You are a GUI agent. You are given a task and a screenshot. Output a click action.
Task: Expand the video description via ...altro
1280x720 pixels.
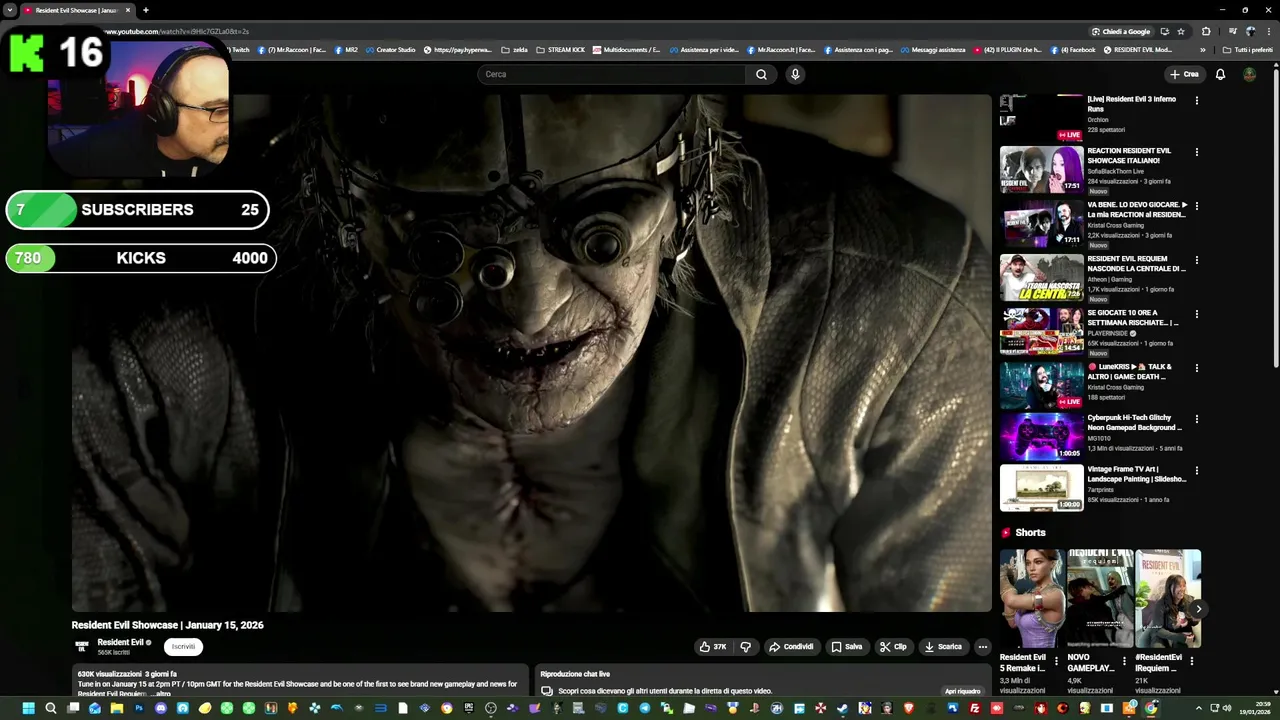[x=161, y=693]
